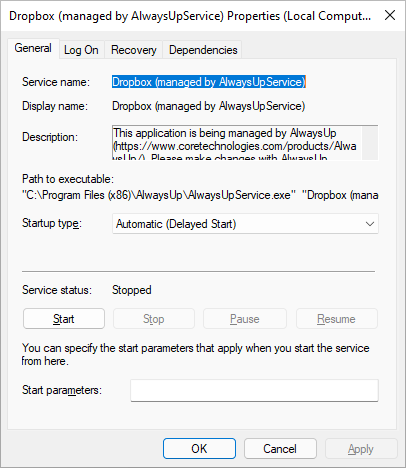Switch to the Log On tab
Image resolution: width=406 pixels, height=468 pixels.
click(81, 50)
